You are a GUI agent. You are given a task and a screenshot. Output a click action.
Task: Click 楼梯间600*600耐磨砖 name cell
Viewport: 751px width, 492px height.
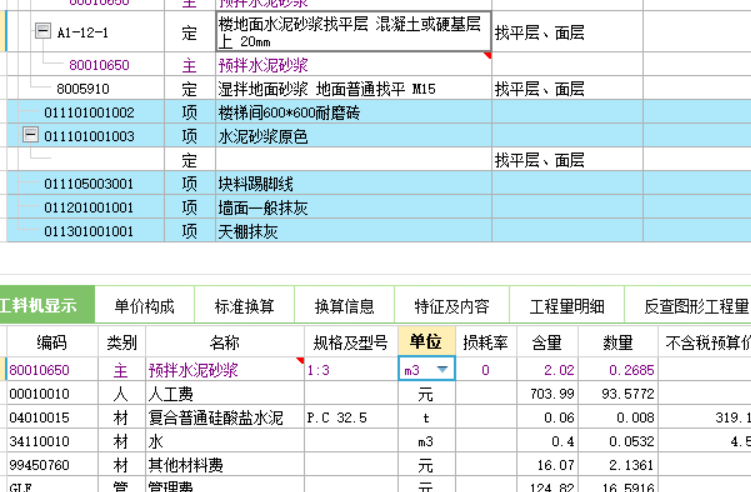point(353,112)
